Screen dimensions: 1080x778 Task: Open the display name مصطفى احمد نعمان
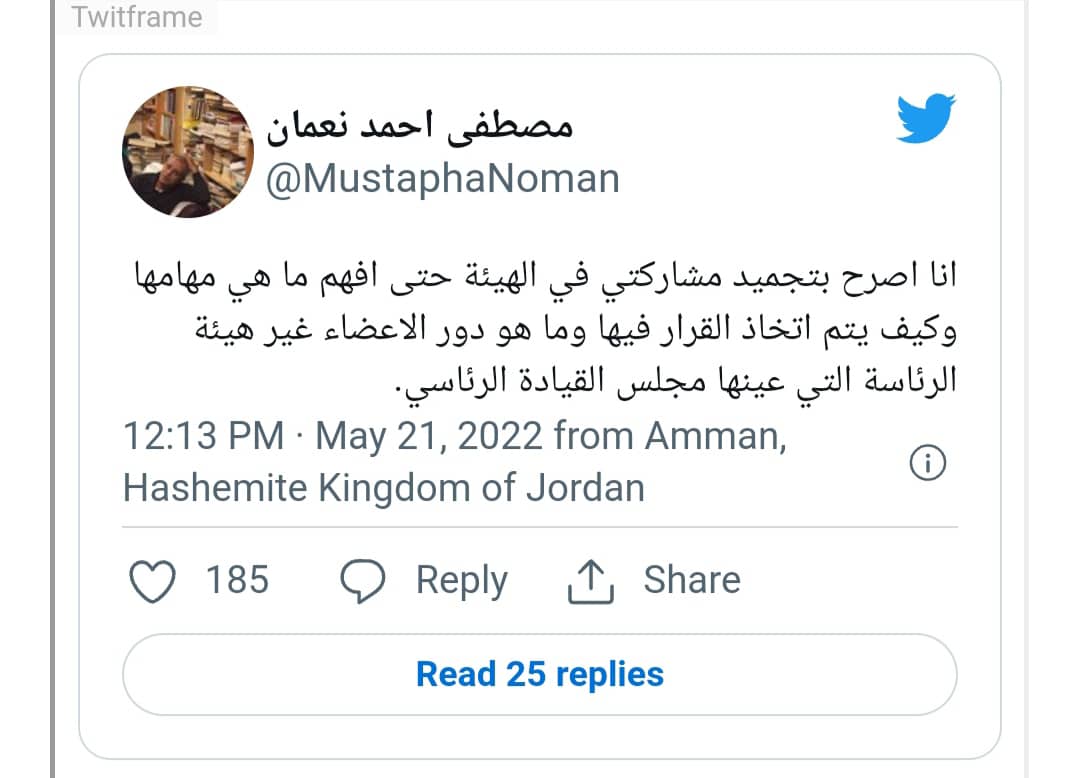coord(420,128)
